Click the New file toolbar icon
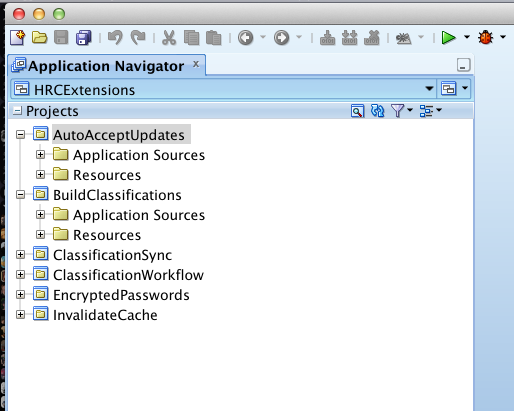 pyautogui.click(x=17, y=37)
